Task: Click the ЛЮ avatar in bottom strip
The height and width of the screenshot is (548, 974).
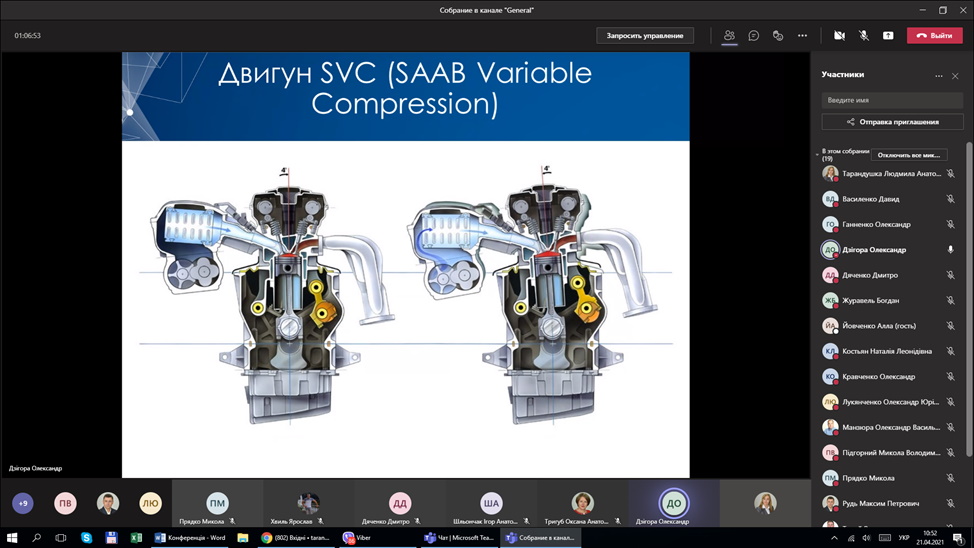Action: [150, 503]
